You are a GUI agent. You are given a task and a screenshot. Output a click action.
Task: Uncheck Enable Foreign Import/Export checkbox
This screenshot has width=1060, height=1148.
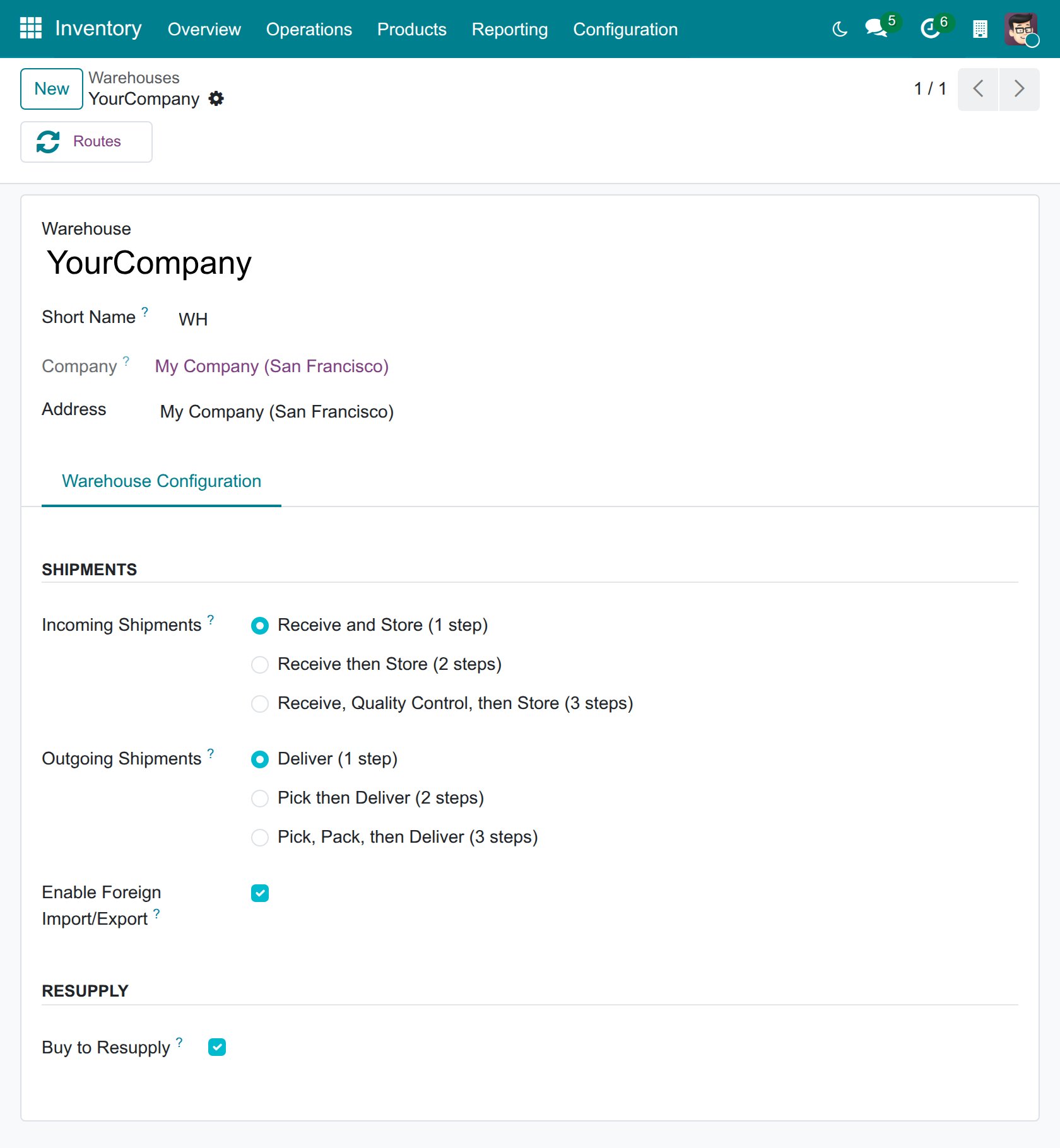pyautogui.click(x=260, y=893)
